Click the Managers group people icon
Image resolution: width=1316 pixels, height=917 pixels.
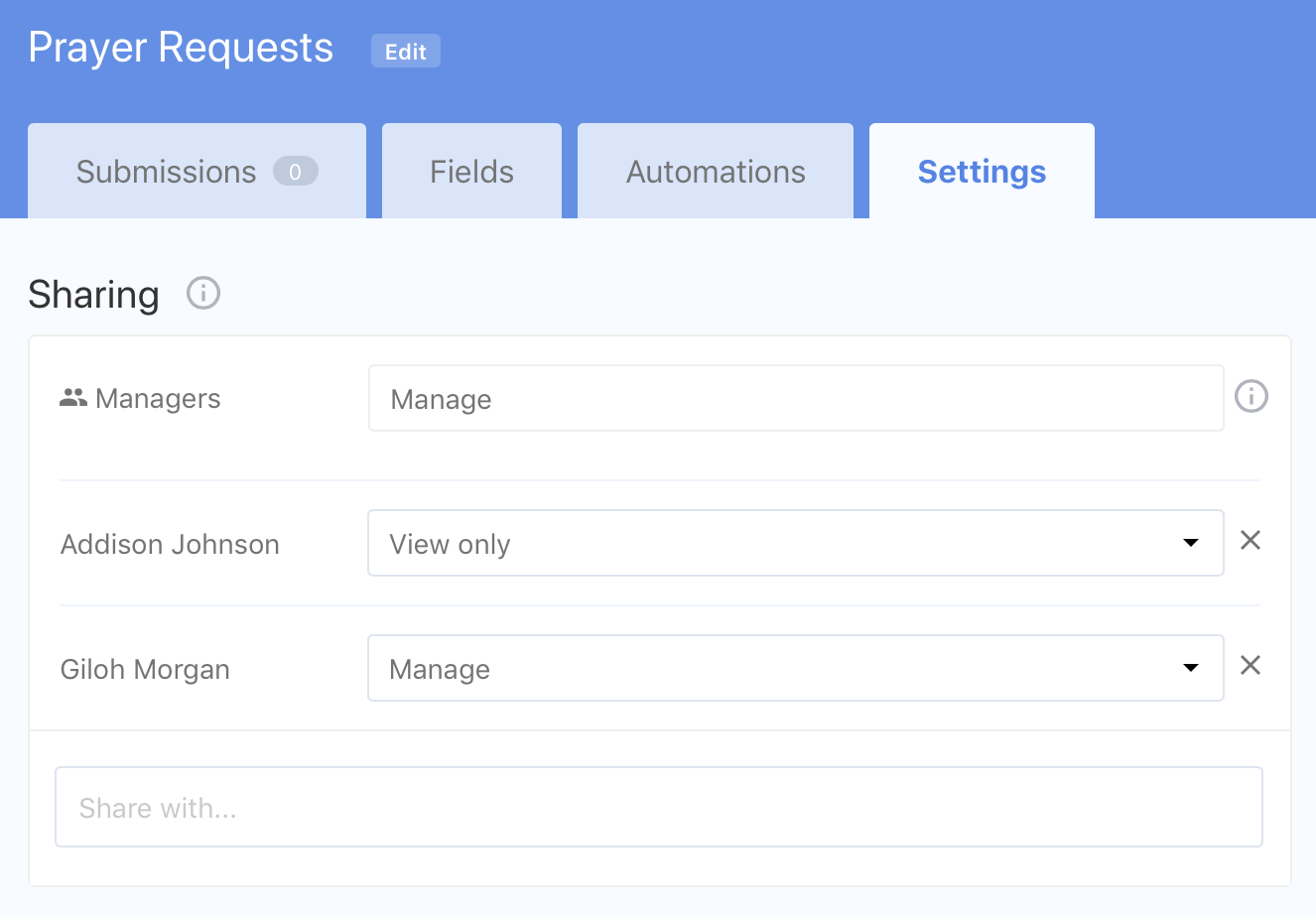[73, 399]
